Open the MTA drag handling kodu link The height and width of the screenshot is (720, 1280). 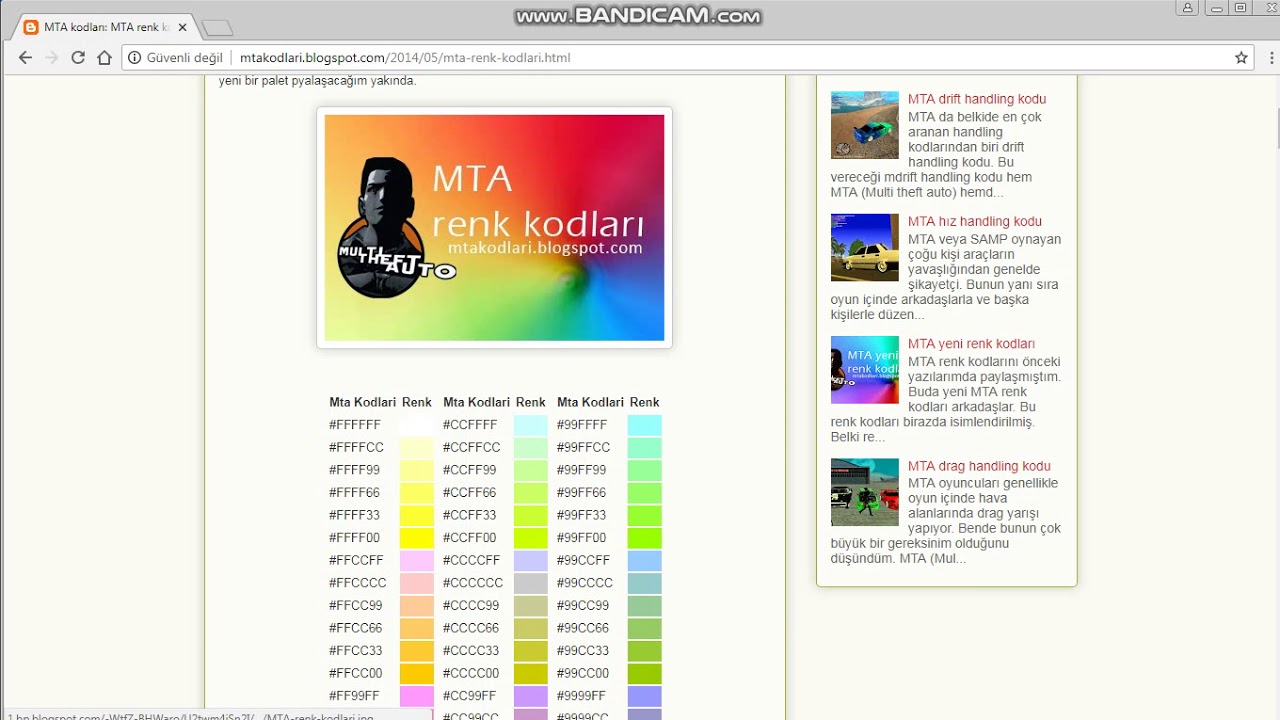point(979,466)
